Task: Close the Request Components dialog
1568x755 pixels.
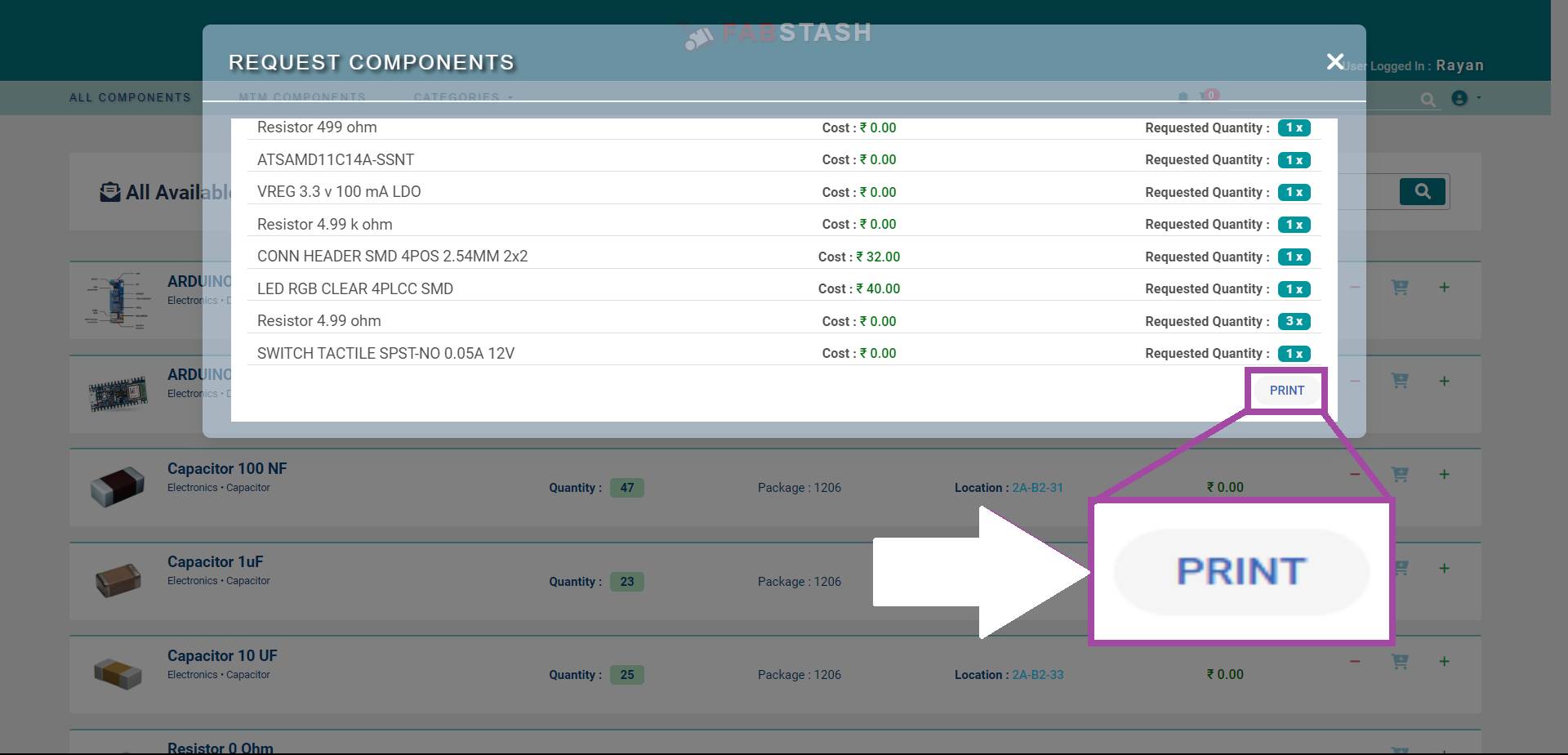Action: (x=1334, y=62)
